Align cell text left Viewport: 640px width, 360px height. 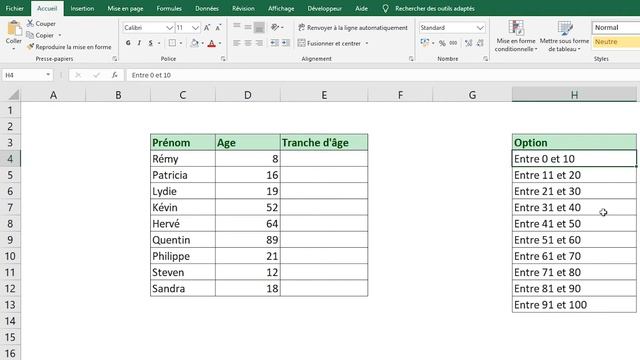tap(237, 43)
